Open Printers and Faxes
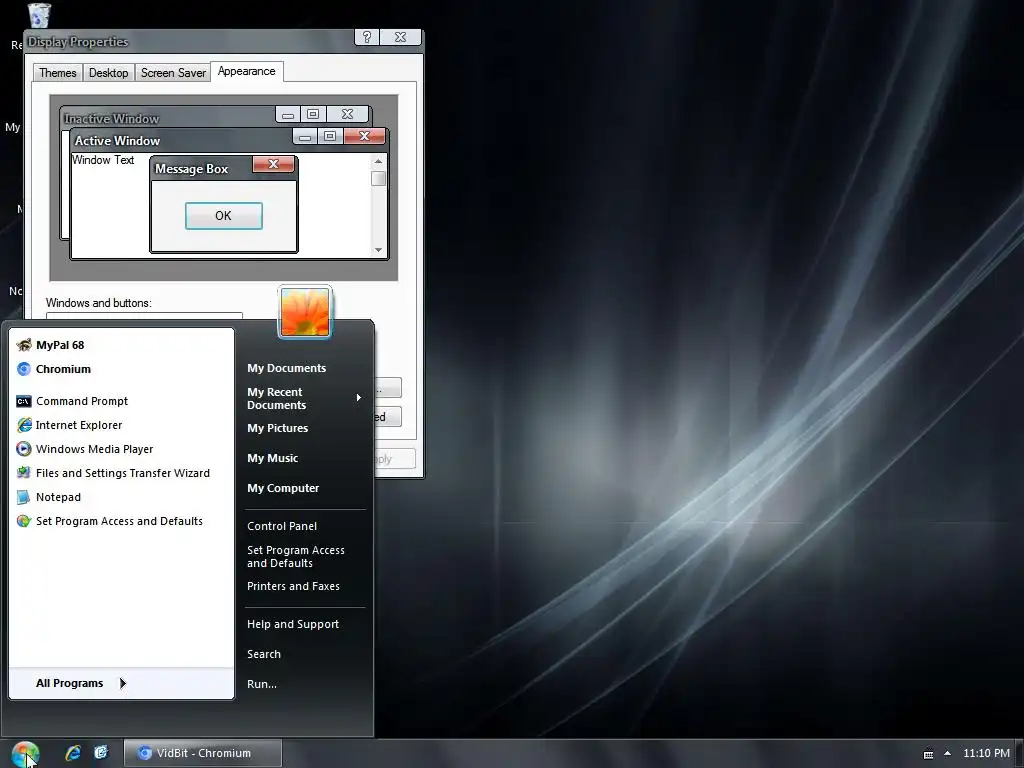The width and height of the screenshot is (1024, 768). click(293, 586)
